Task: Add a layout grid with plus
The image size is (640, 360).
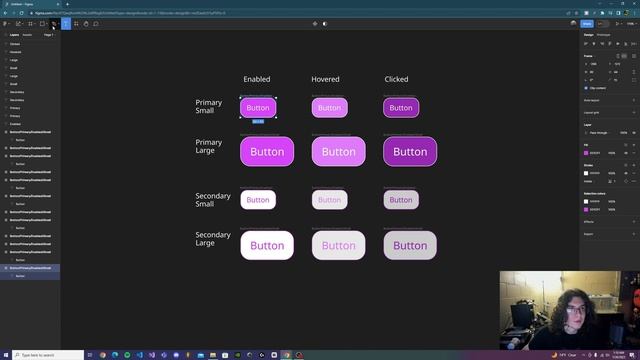Action: 634,113
